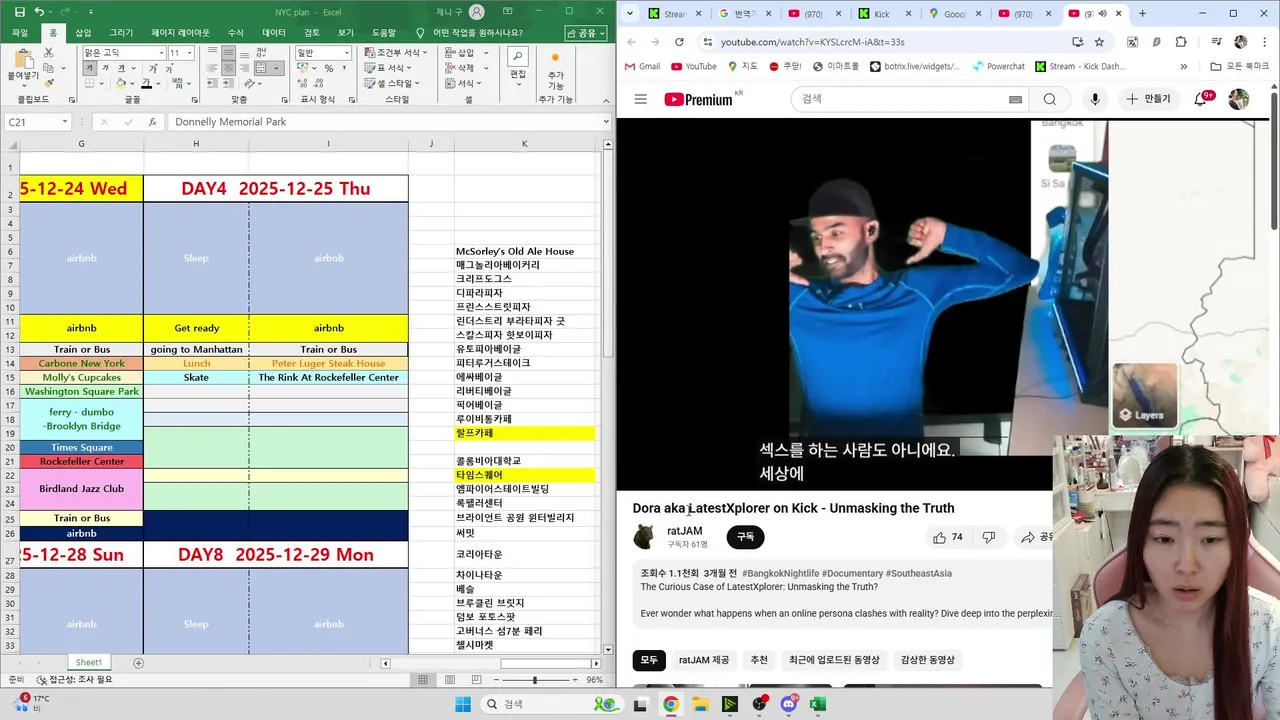1280x720 pixels.
Task: Open File Explorer from the taskbar
Action: point(699,704)
